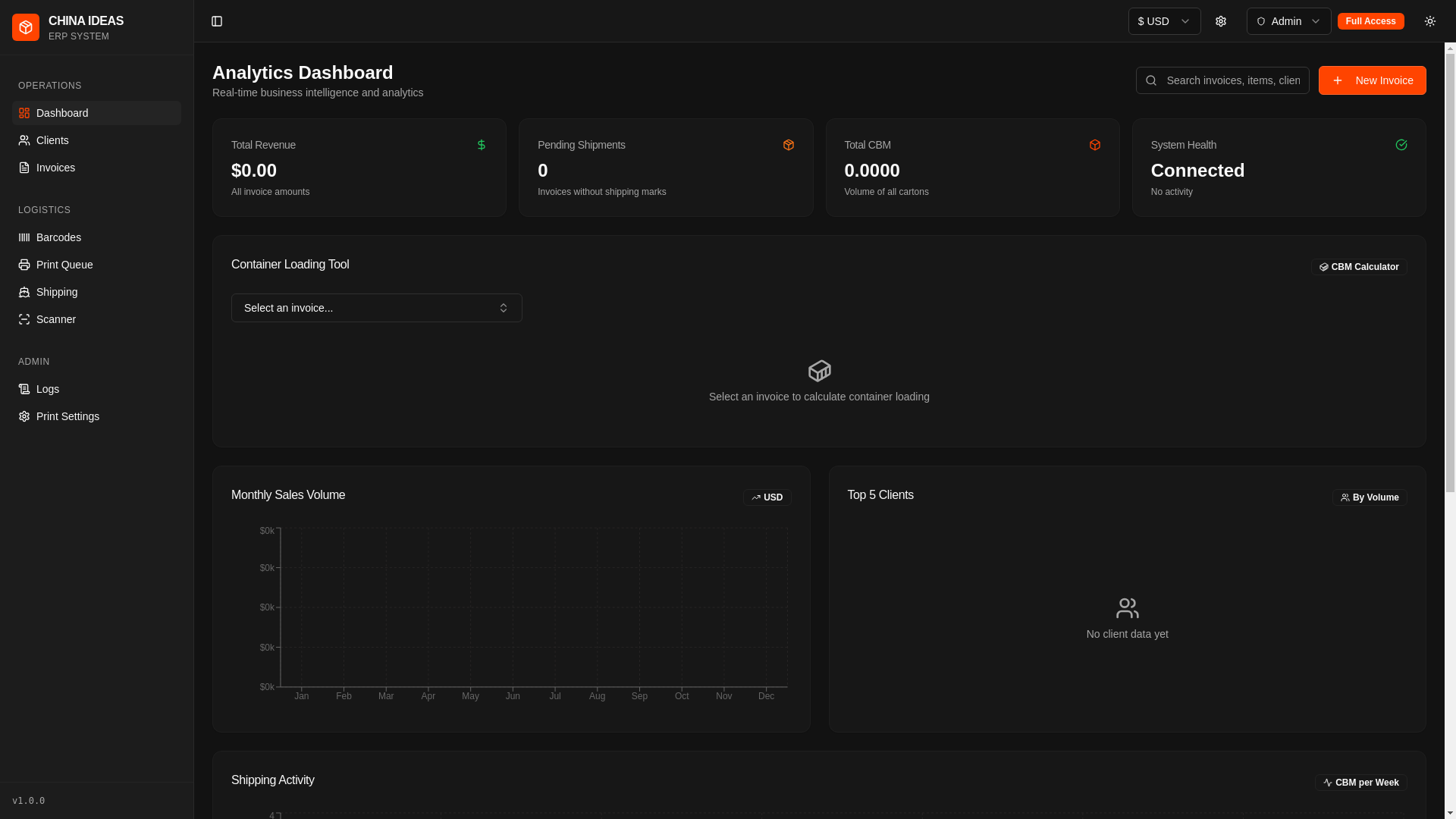Click the Shipping ship icon in sidebar
Image resolution: width=1456 pixels, height=819 pixels.
pyautogui.click(x=24, y=292)
